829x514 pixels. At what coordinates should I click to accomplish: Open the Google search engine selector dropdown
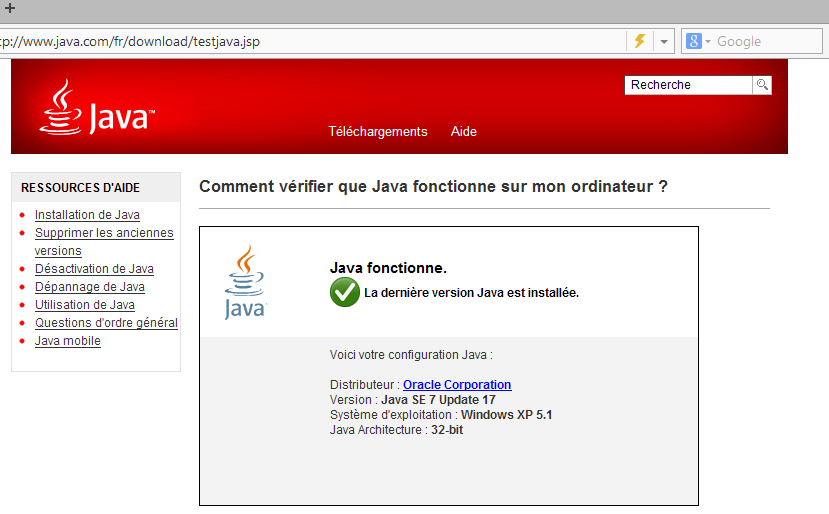coord(698,41)
